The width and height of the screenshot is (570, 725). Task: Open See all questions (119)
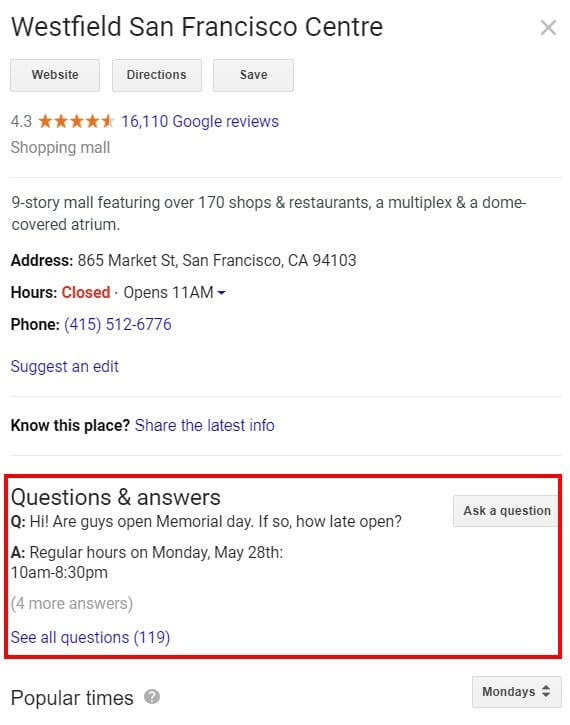[91, 638]
